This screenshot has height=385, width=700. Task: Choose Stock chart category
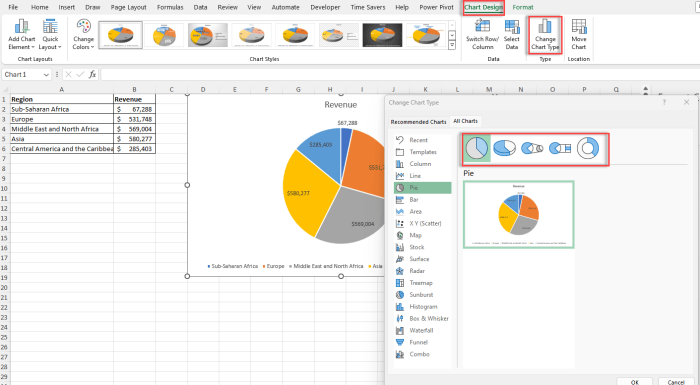423,247
